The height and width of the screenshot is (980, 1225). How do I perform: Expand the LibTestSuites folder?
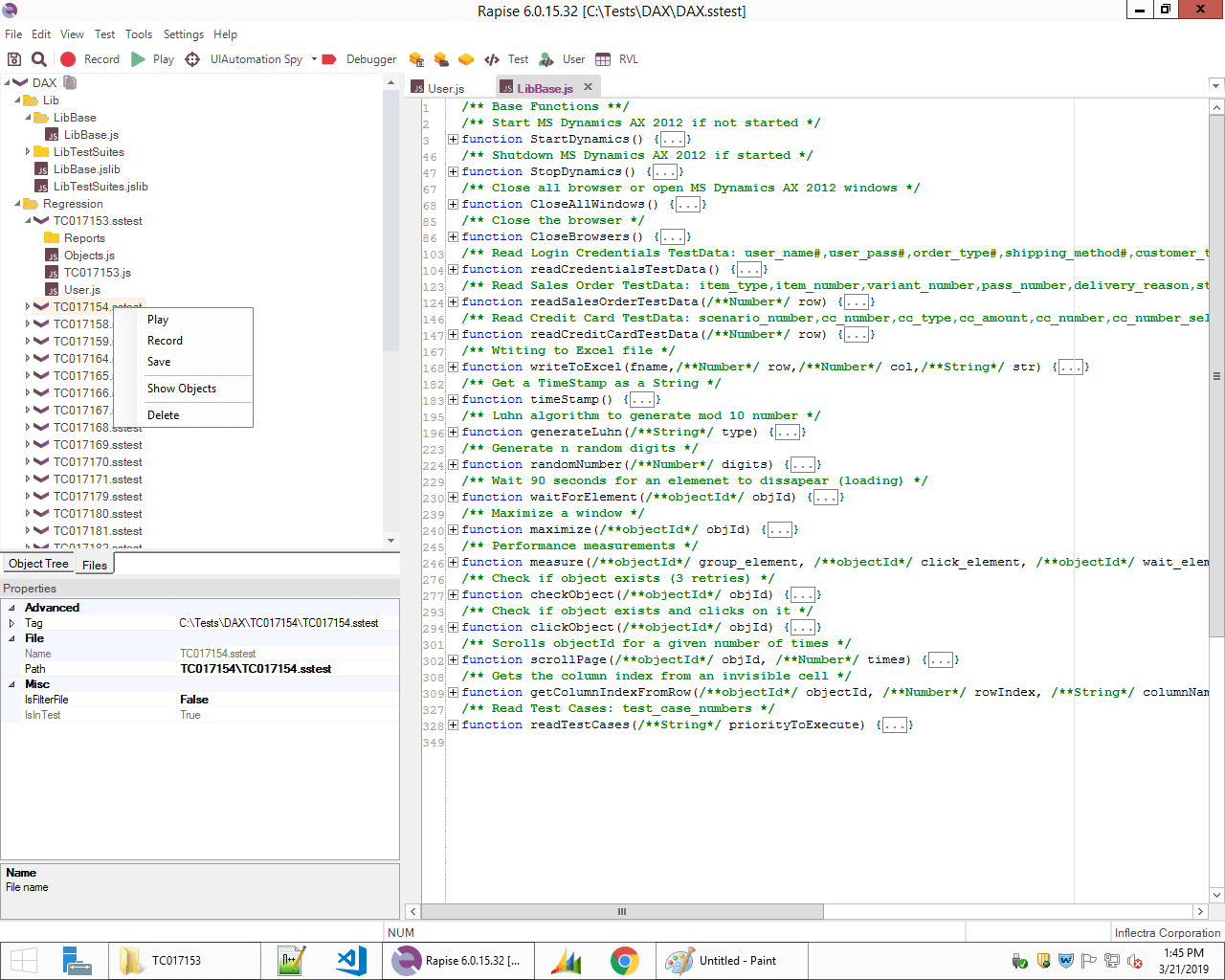tap(28, 151)
